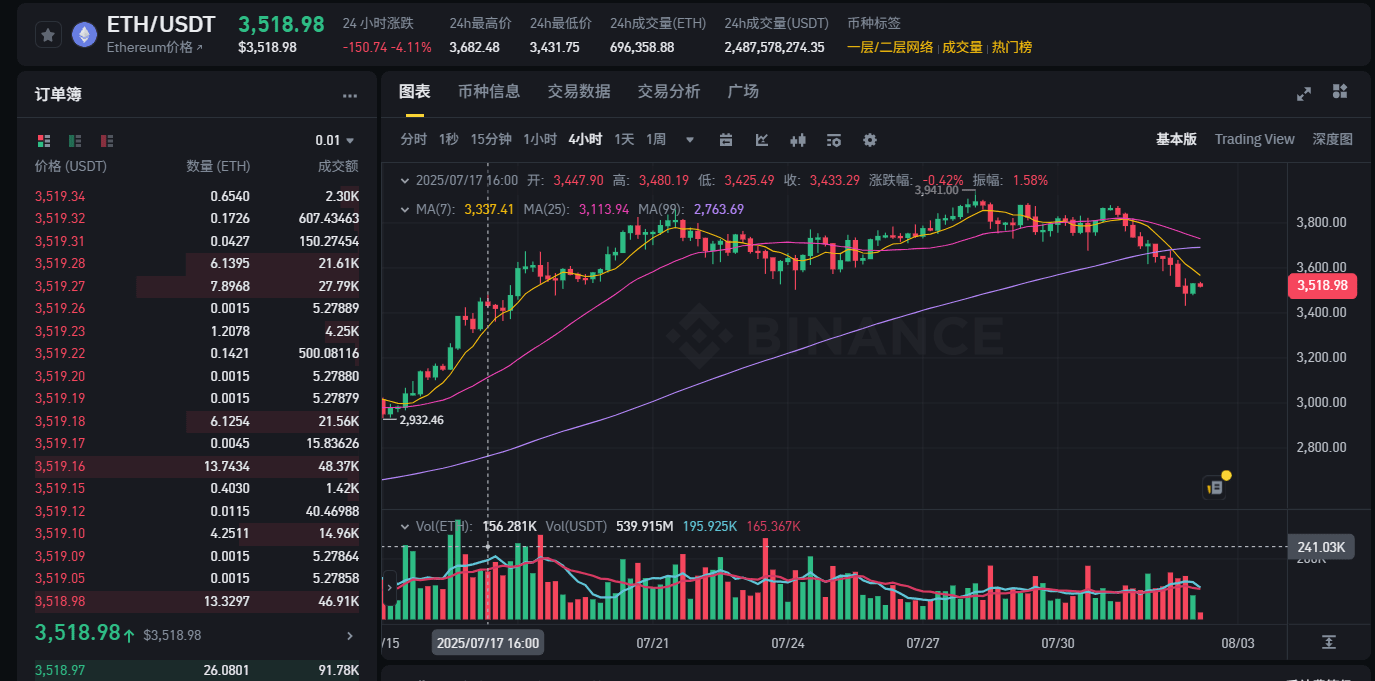Expand the latest price details arrow

(x=349, y=635)
